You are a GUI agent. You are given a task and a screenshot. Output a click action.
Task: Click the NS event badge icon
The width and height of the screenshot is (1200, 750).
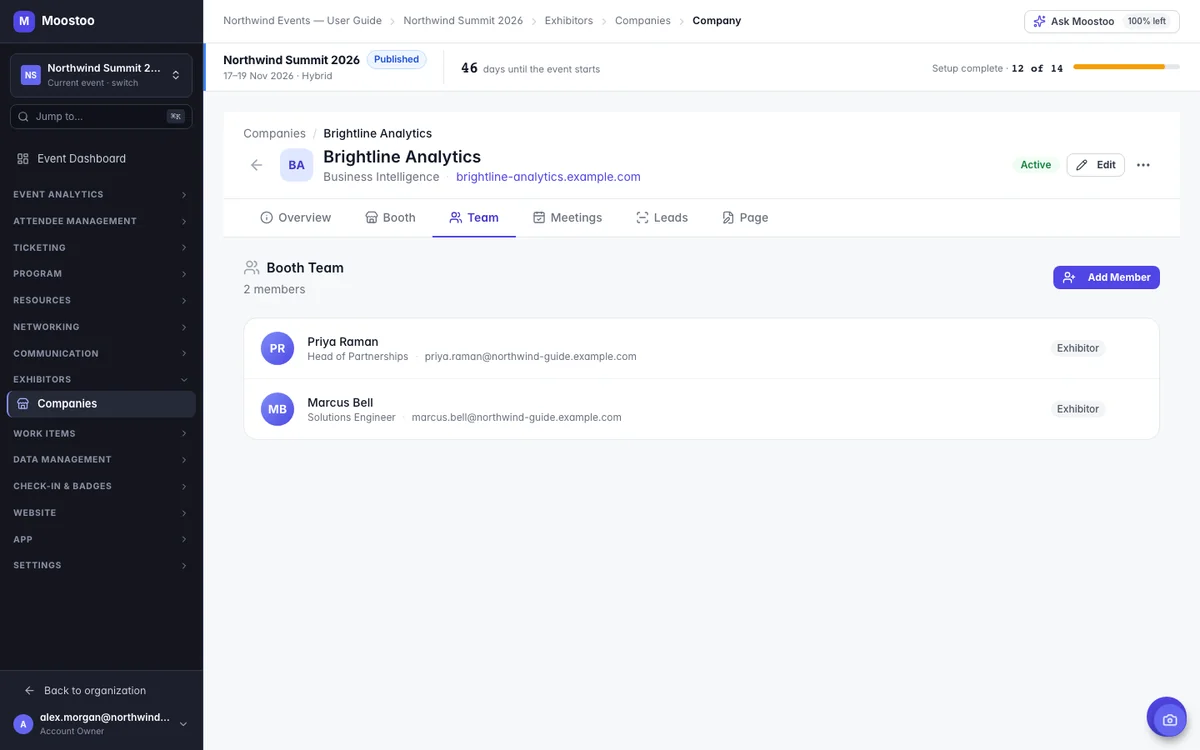[31, 75]
